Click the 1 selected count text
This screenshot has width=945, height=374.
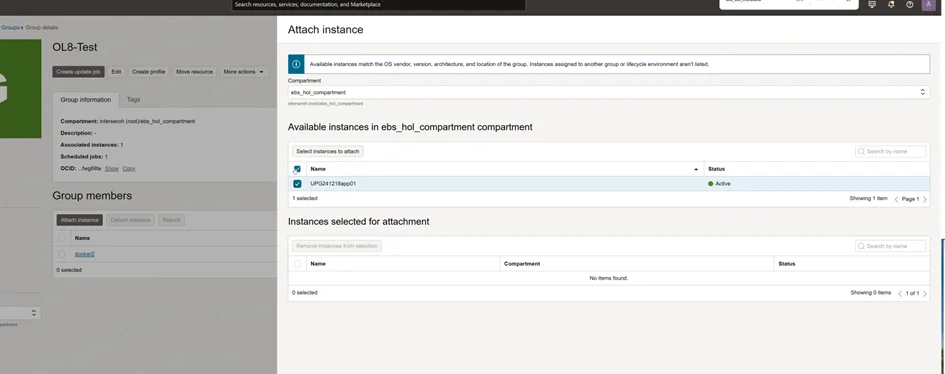pos(305,198)
